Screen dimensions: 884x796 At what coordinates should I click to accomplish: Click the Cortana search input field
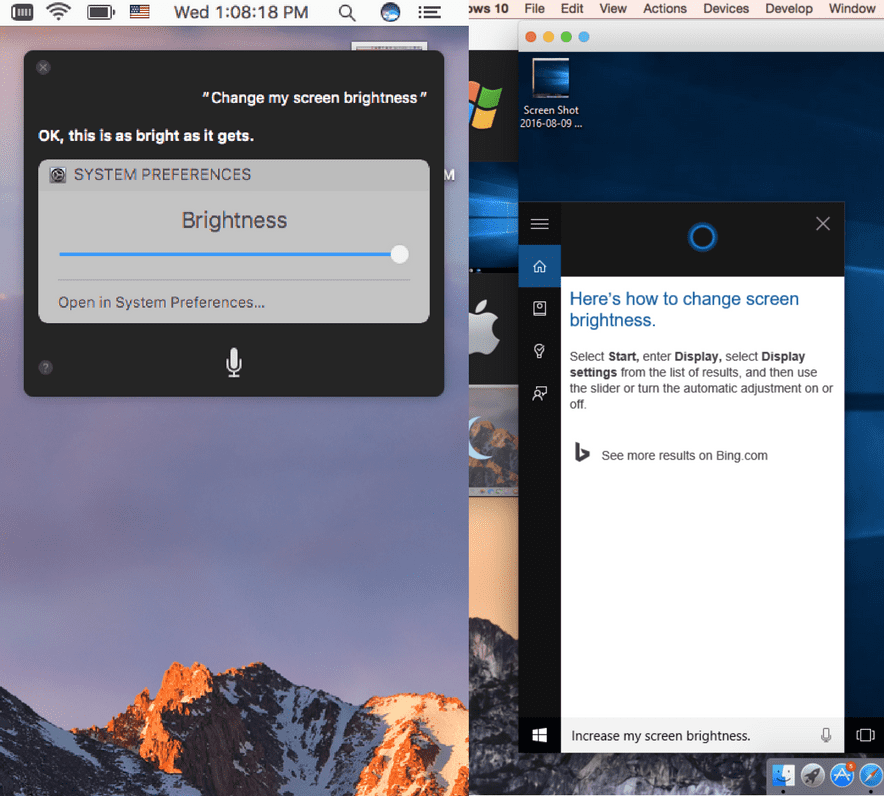pyautogui.click(x=702, y=736)
